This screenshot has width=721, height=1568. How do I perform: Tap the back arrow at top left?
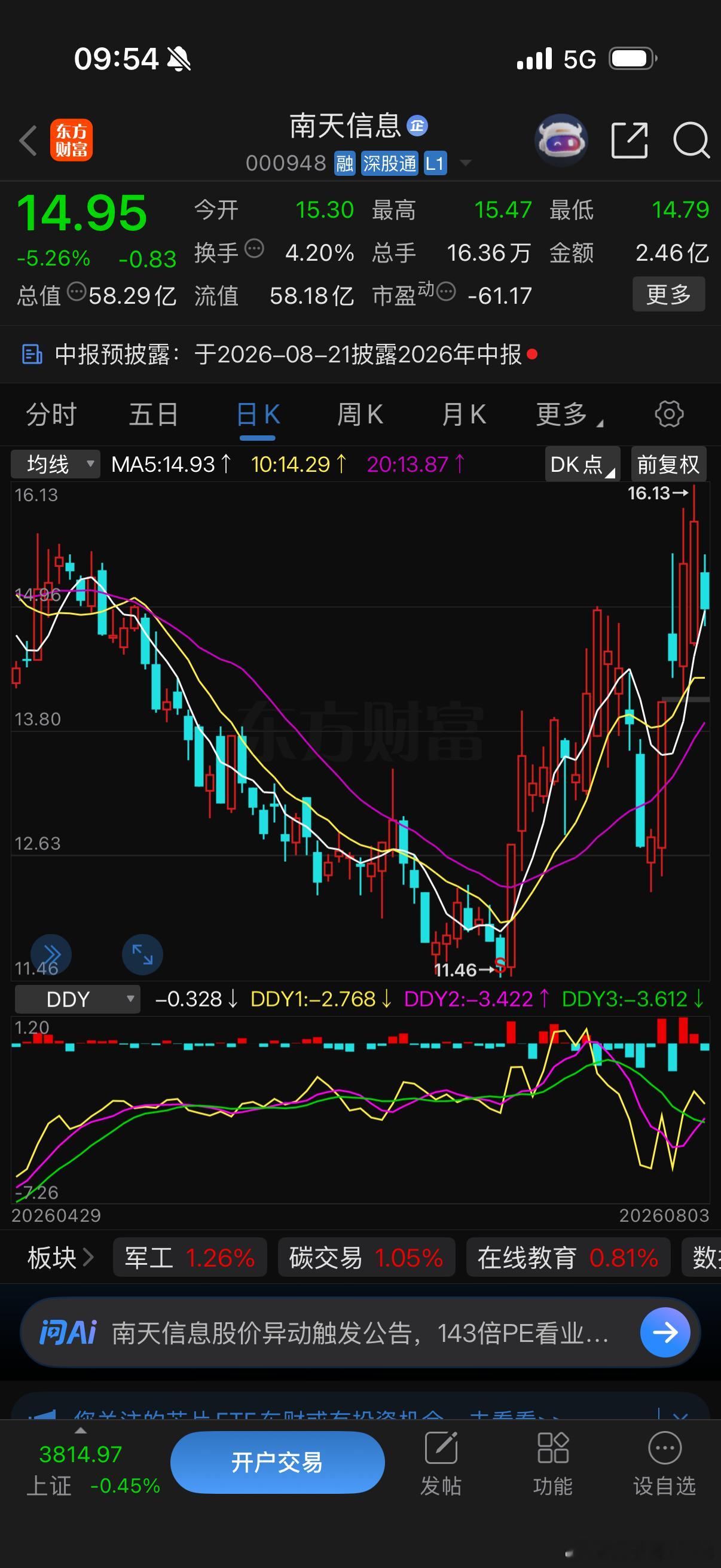coord(28,141)
